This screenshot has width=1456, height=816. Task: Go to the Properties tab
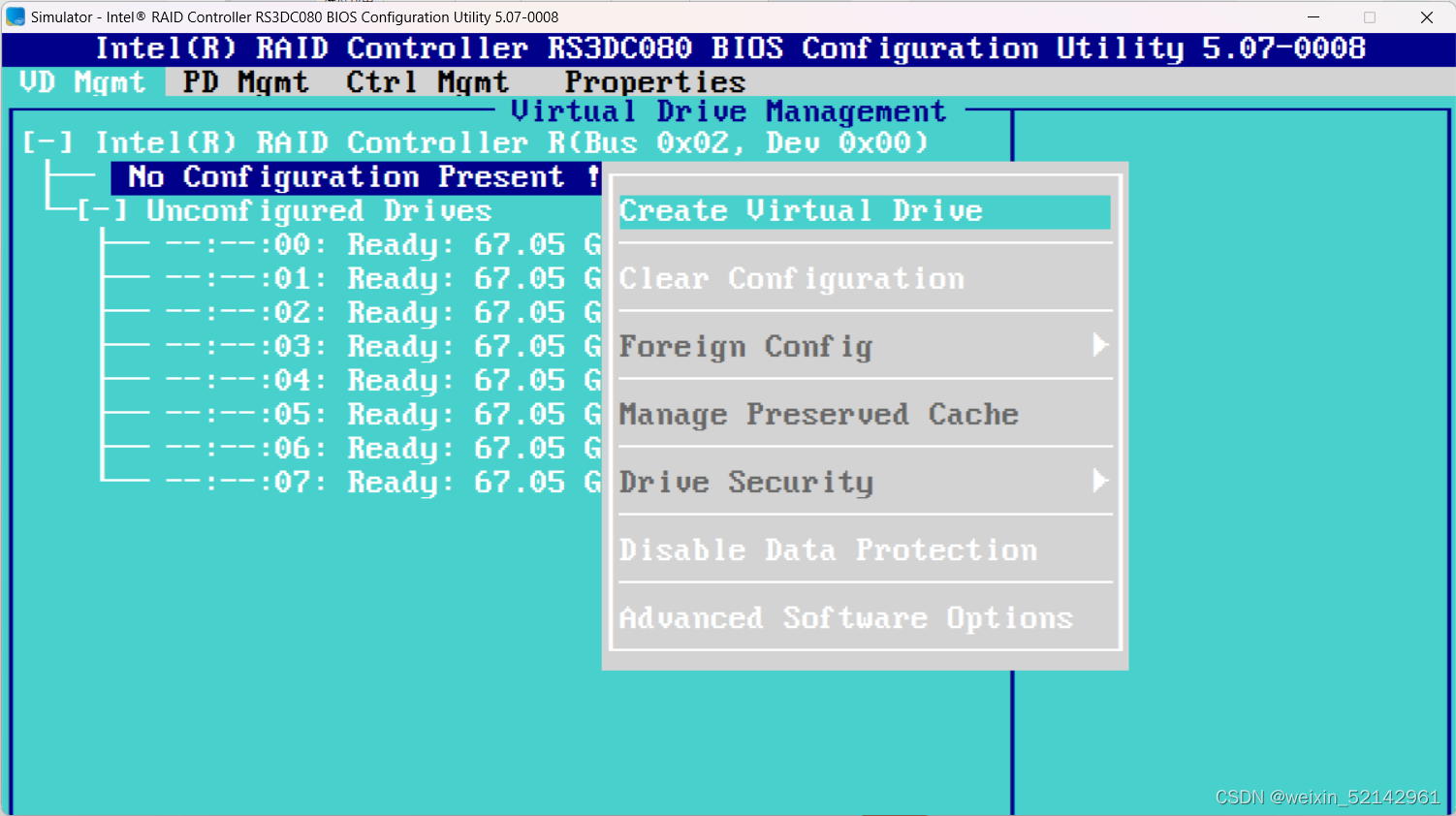pyautogui.click(x=655, y=82)
